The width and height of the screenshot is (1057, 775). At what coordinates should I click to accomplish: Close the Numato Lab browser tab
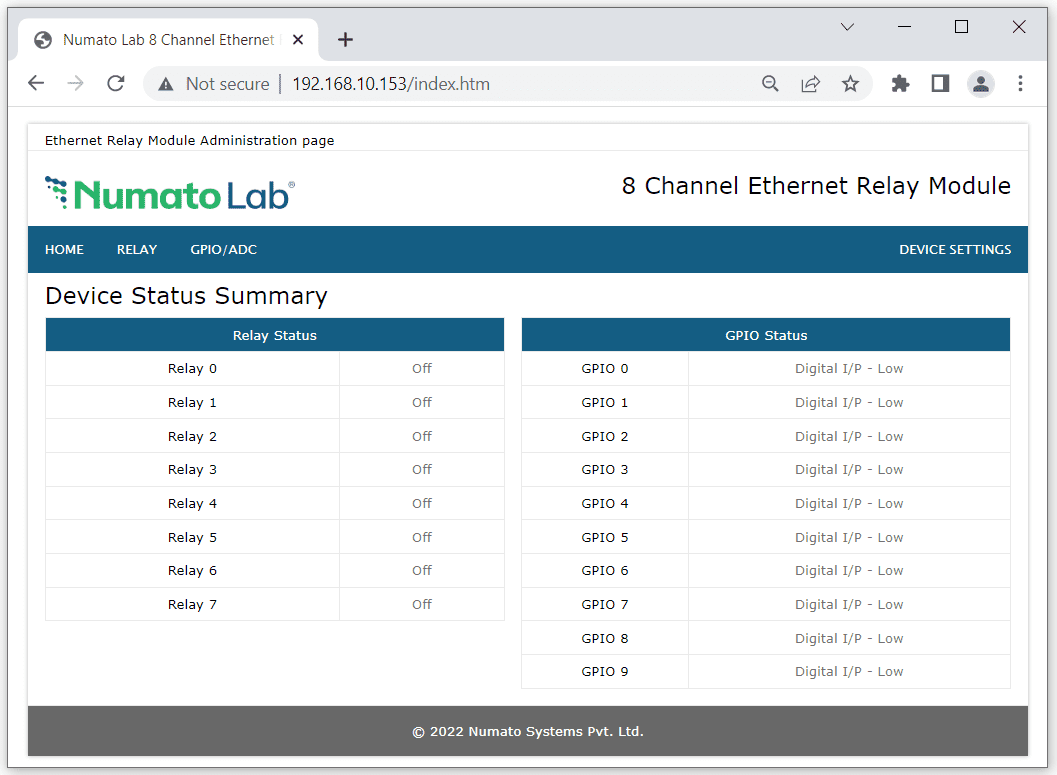tap(298, 40)
